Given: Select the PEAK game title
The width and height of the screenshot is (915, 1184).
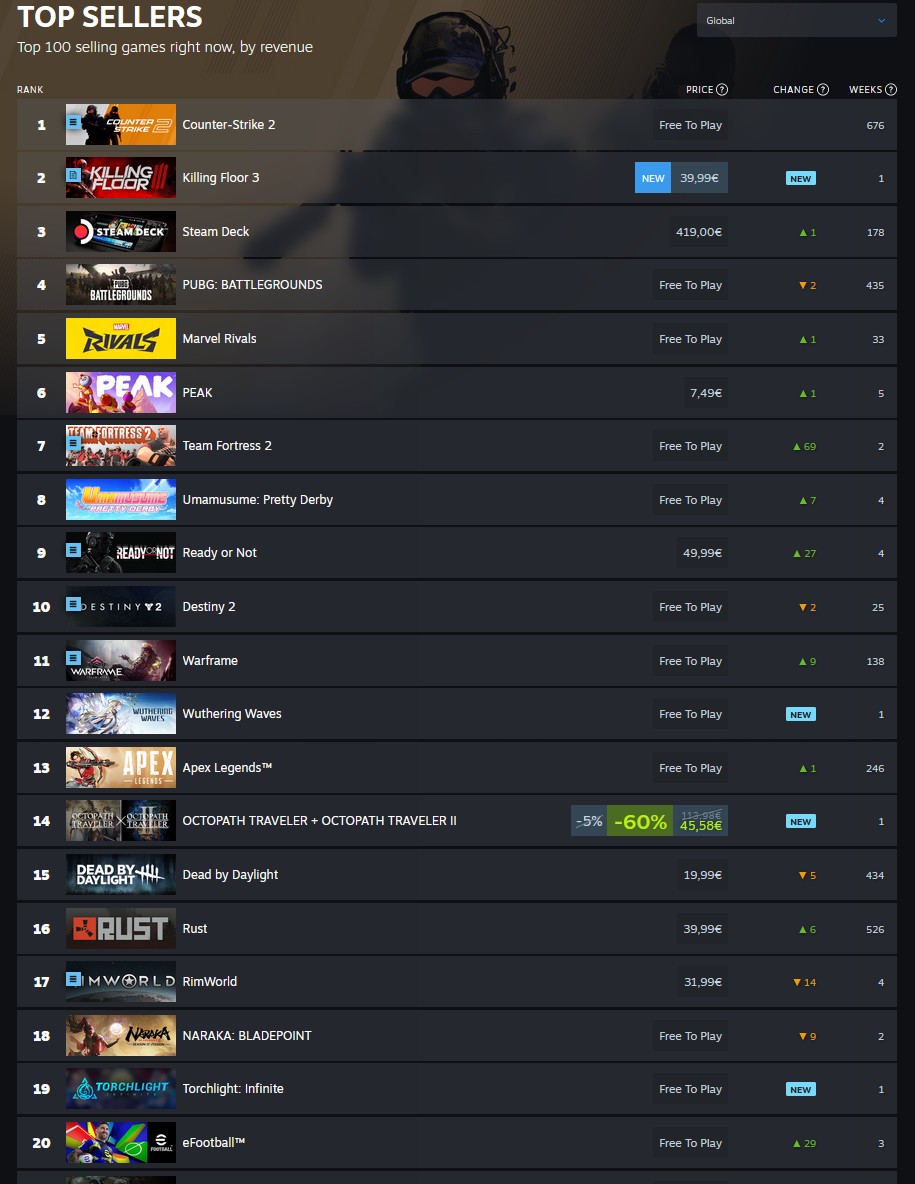Looking at the screenshot, I should [x=197, y=393].
